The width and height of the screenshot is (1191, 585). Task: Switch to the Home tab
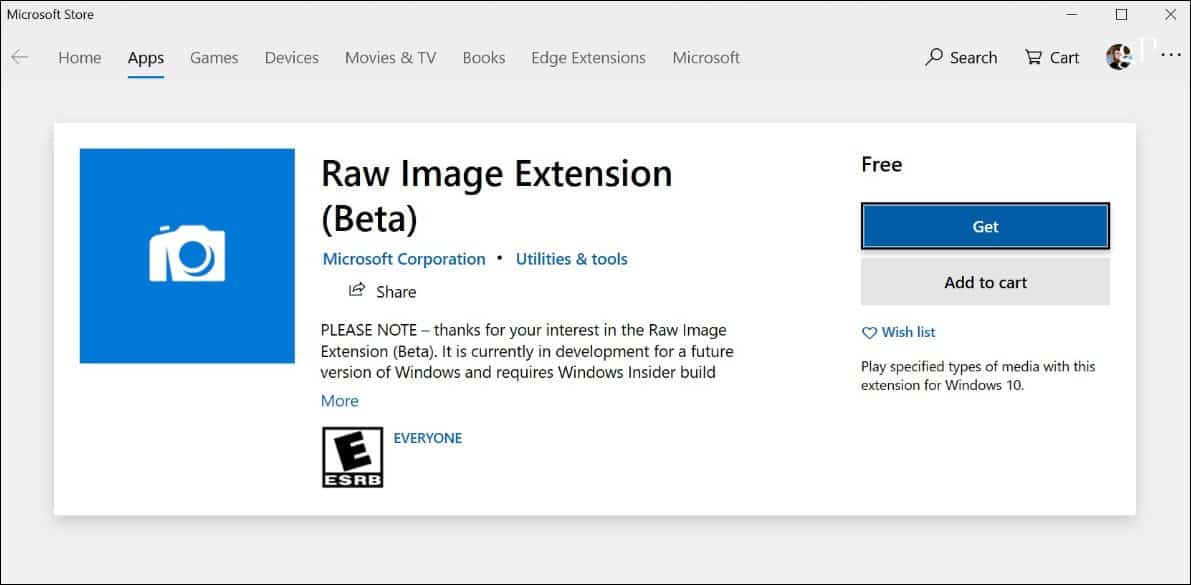pyautogui.click(x=80, y=58)
